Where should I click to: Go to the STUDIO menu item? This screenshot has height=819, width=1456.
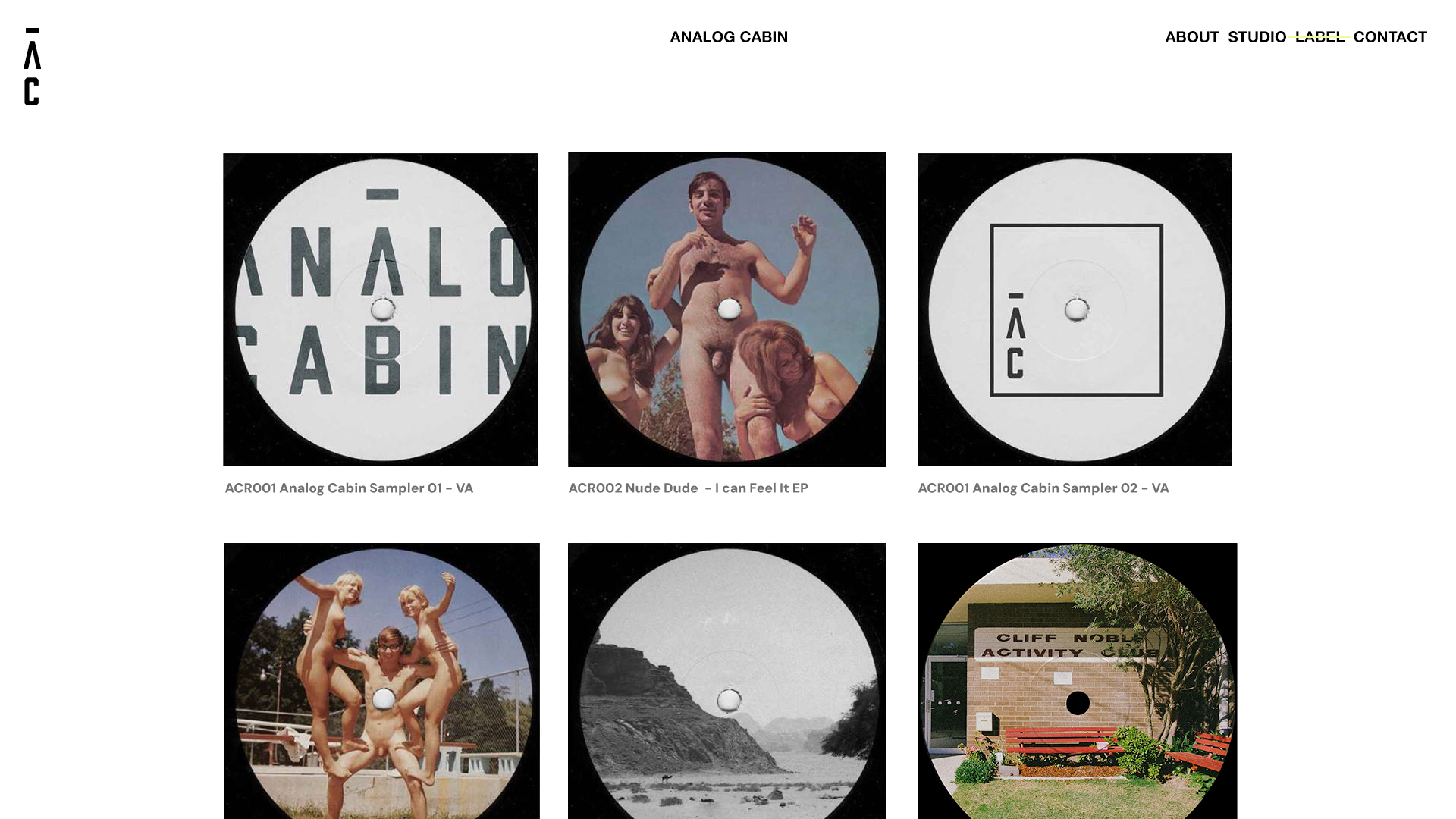[x=1257, y=36]
